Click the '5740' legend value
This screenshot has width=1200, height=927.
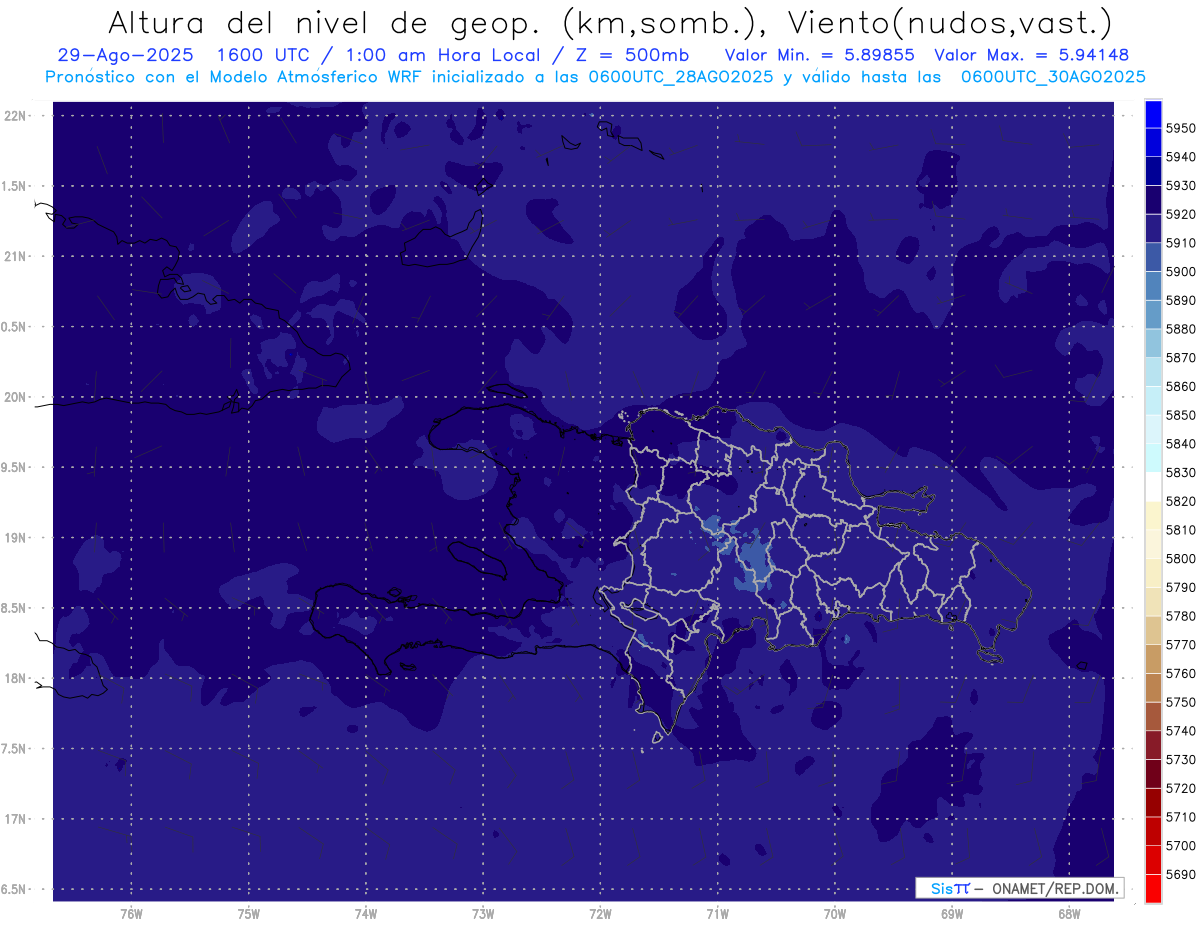[1180, 731]
